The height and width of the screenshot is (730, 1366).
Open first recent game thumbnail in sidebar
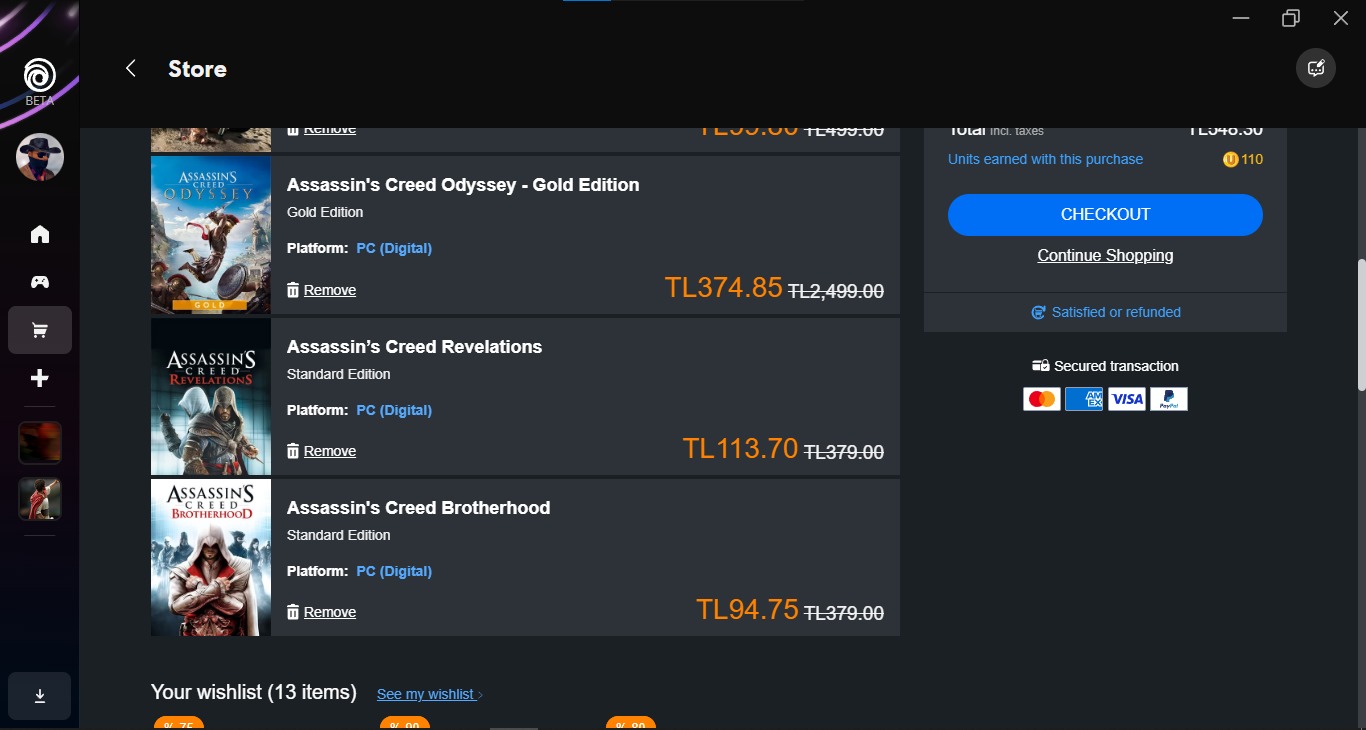click(x=40, y=443)
